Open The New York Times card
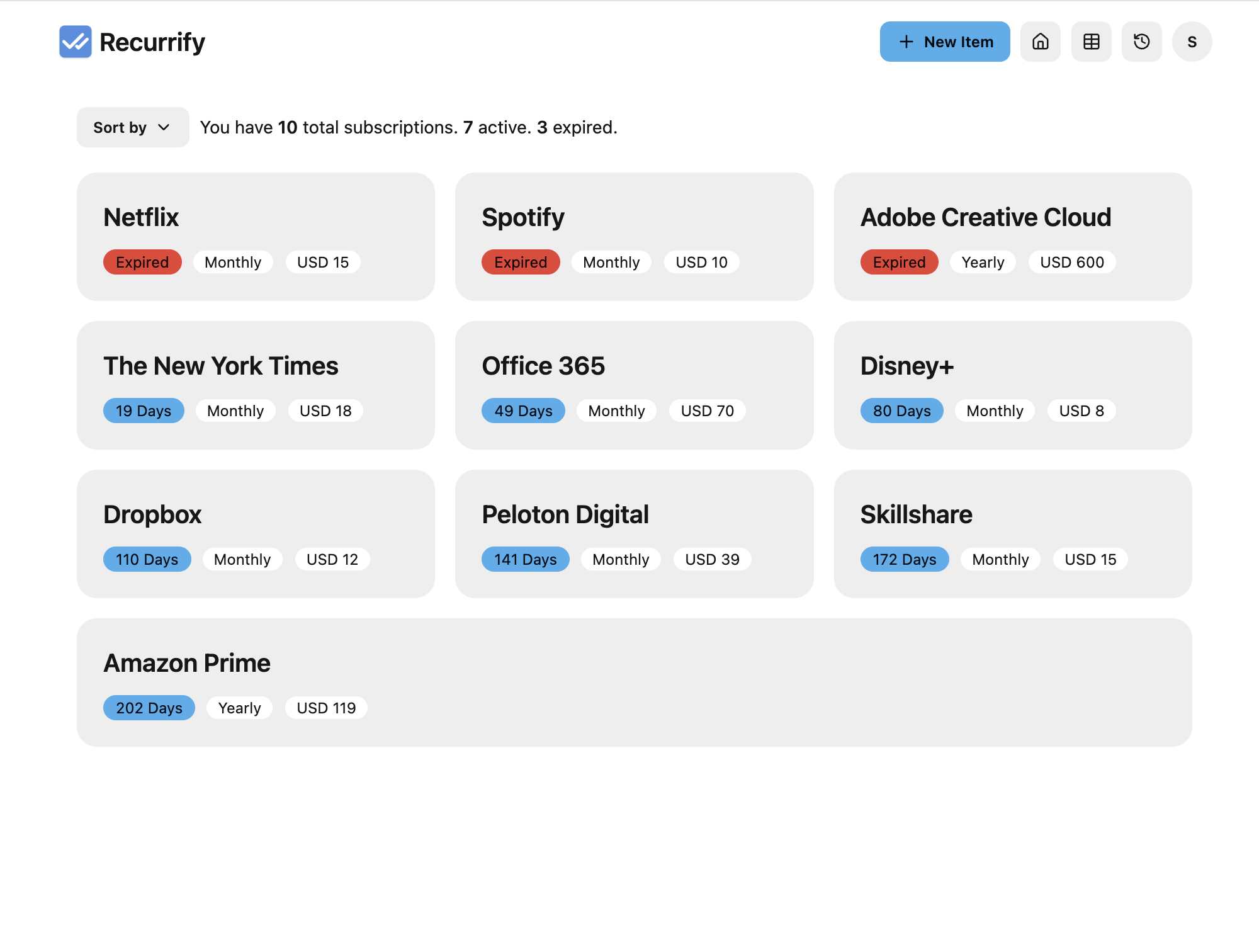Viewport: 1259px width, 952px height. [x=256, y=385]
